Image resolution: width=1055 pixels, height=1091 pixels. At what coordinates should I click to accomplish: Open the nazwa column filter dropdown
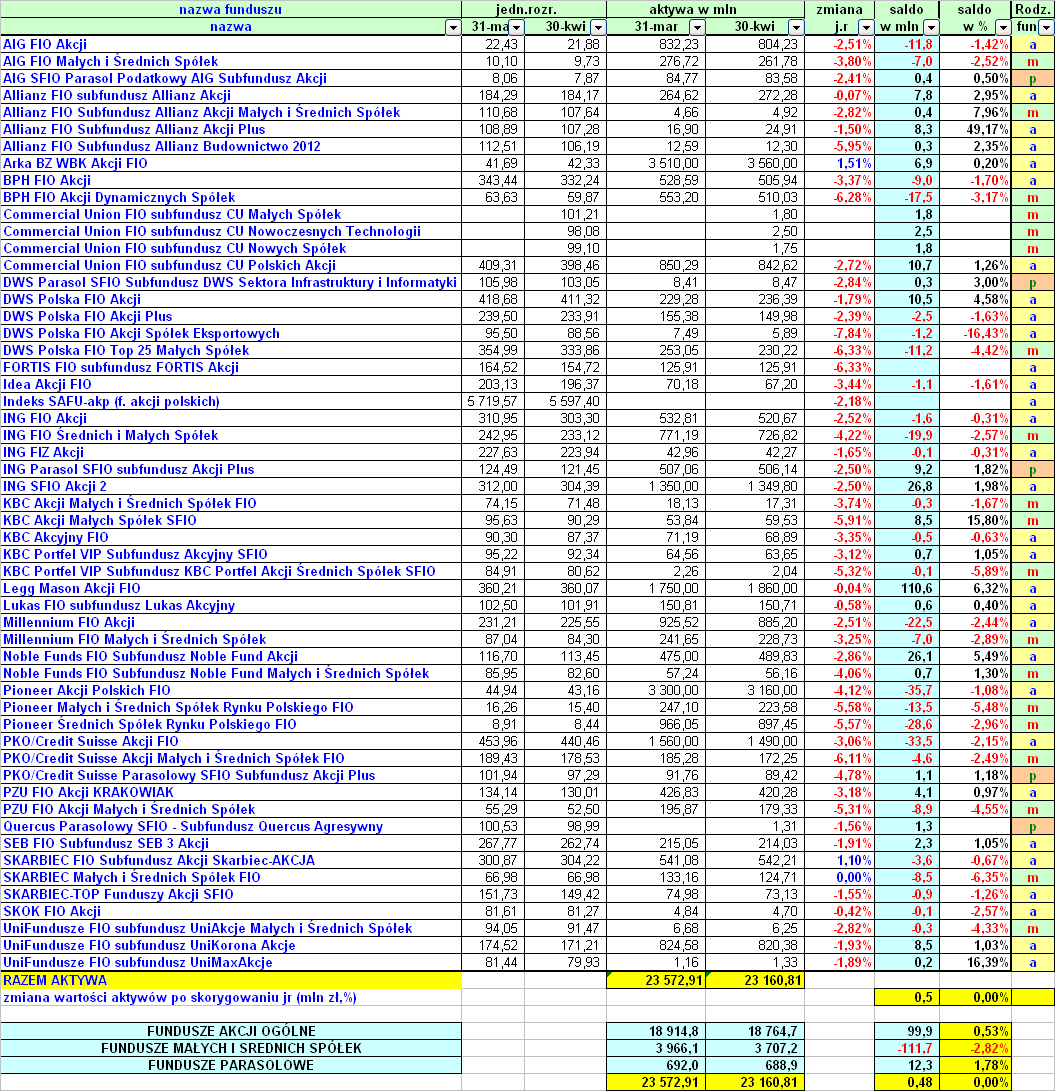(x=453, y=27)
